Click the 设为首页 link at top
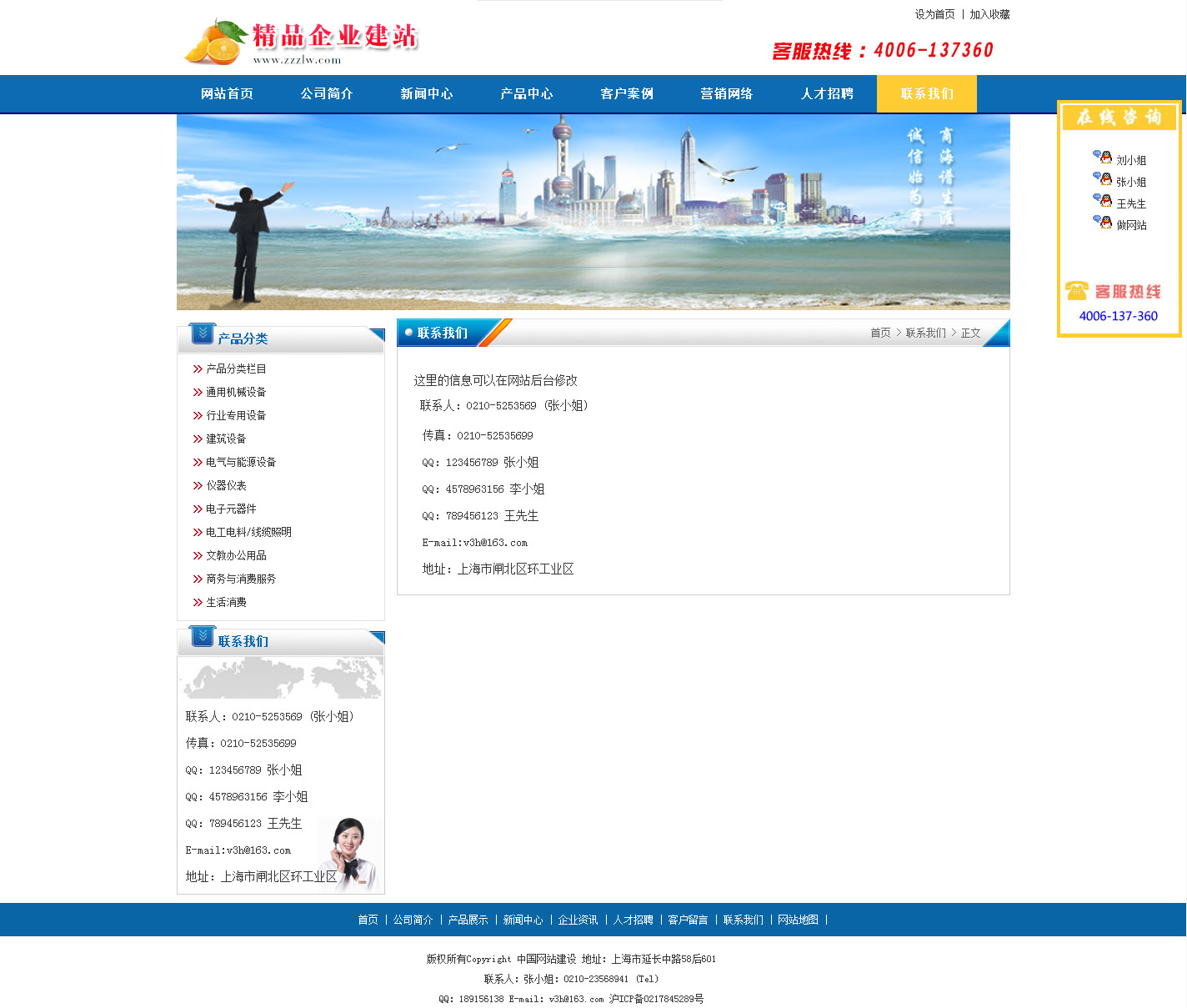This screenshot has height=1008, width=1187. coord(934,14)
